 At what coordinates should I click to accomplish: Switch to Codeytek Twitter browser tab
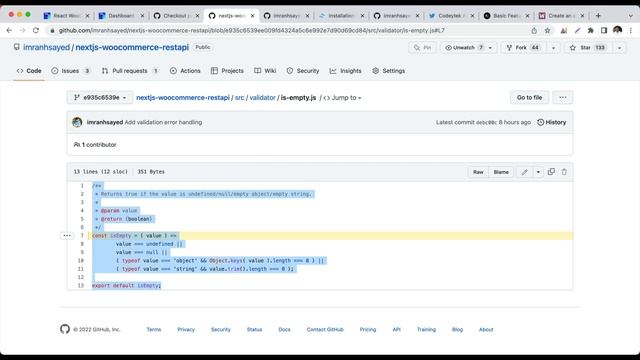451,16
